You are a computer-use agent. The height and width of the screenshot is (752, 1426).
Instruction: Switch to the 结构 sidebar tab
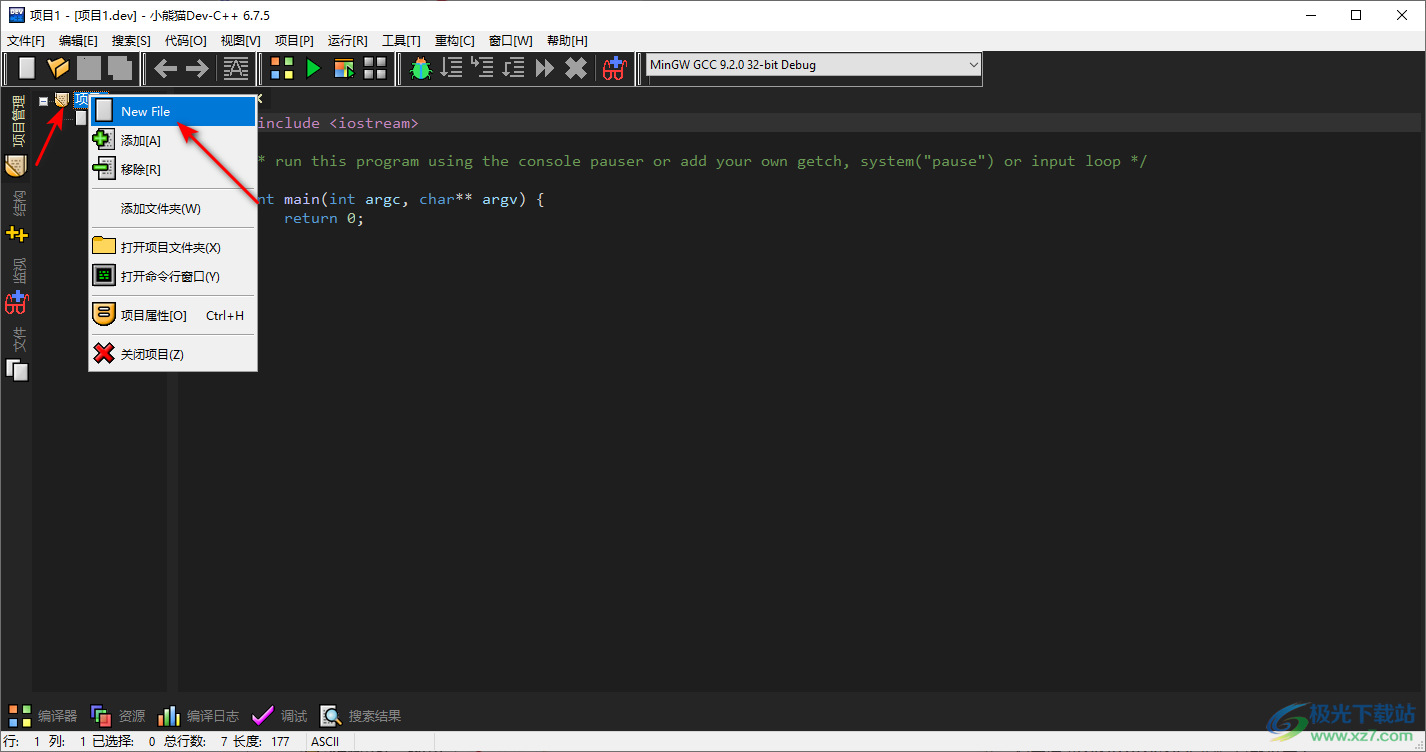(17, 215)
